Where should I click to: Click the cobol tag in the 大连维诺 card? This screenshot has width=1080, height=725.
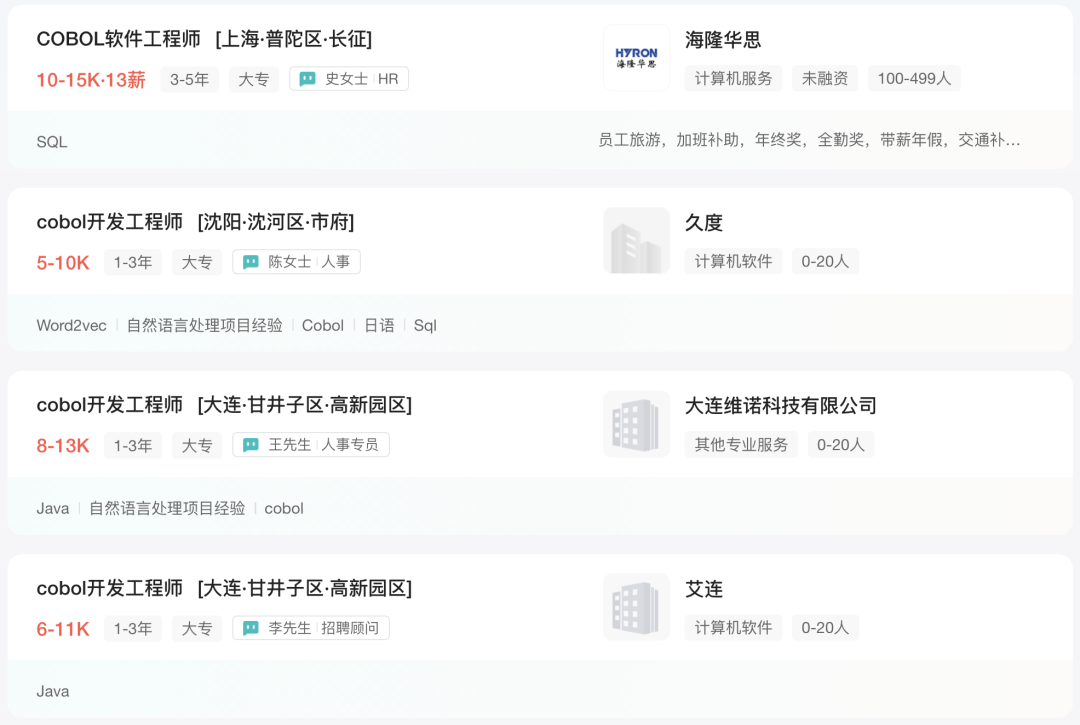click(x=284, y=509)
